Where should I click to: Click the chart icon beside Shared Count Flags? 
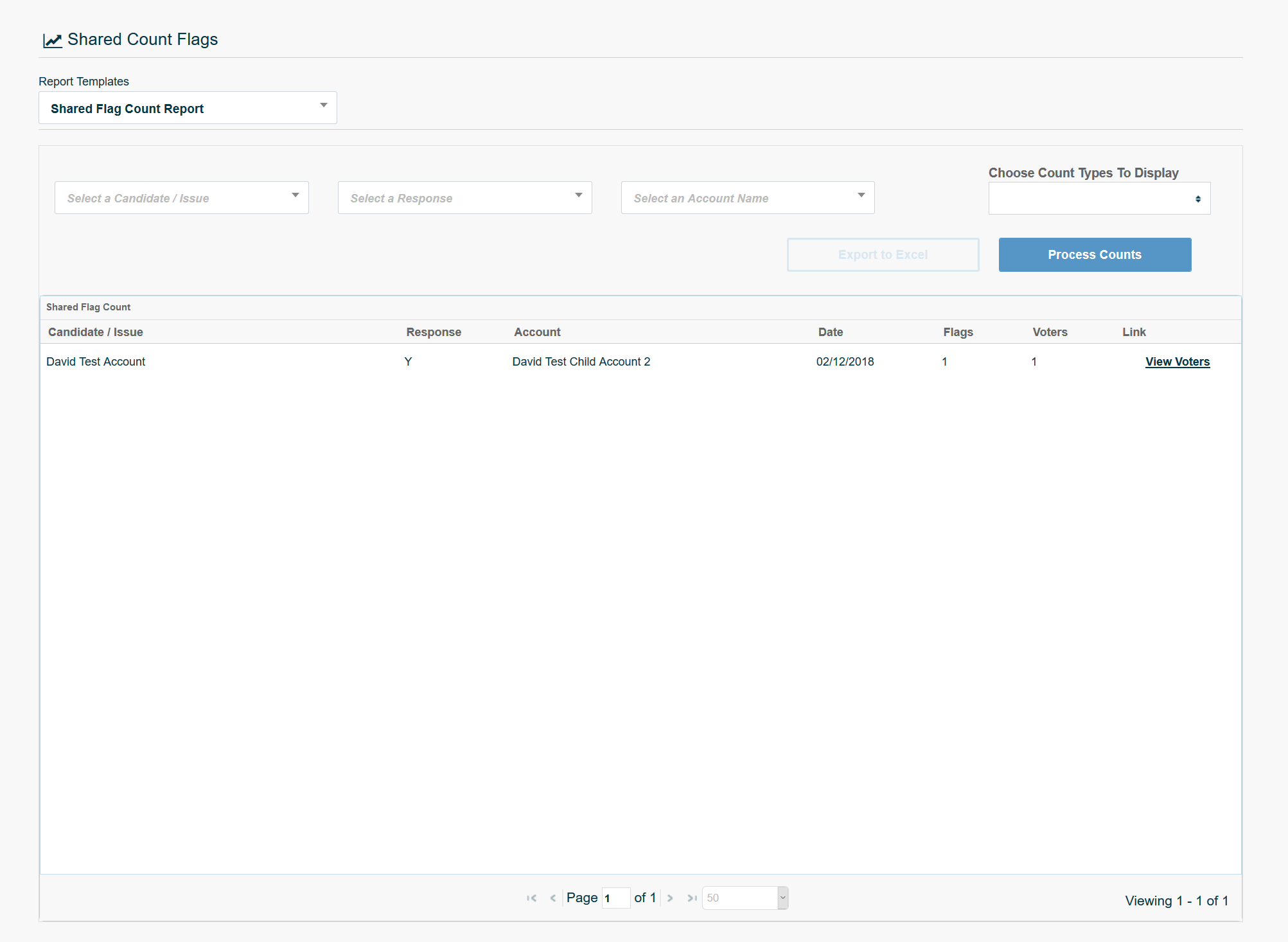point(52,40)
